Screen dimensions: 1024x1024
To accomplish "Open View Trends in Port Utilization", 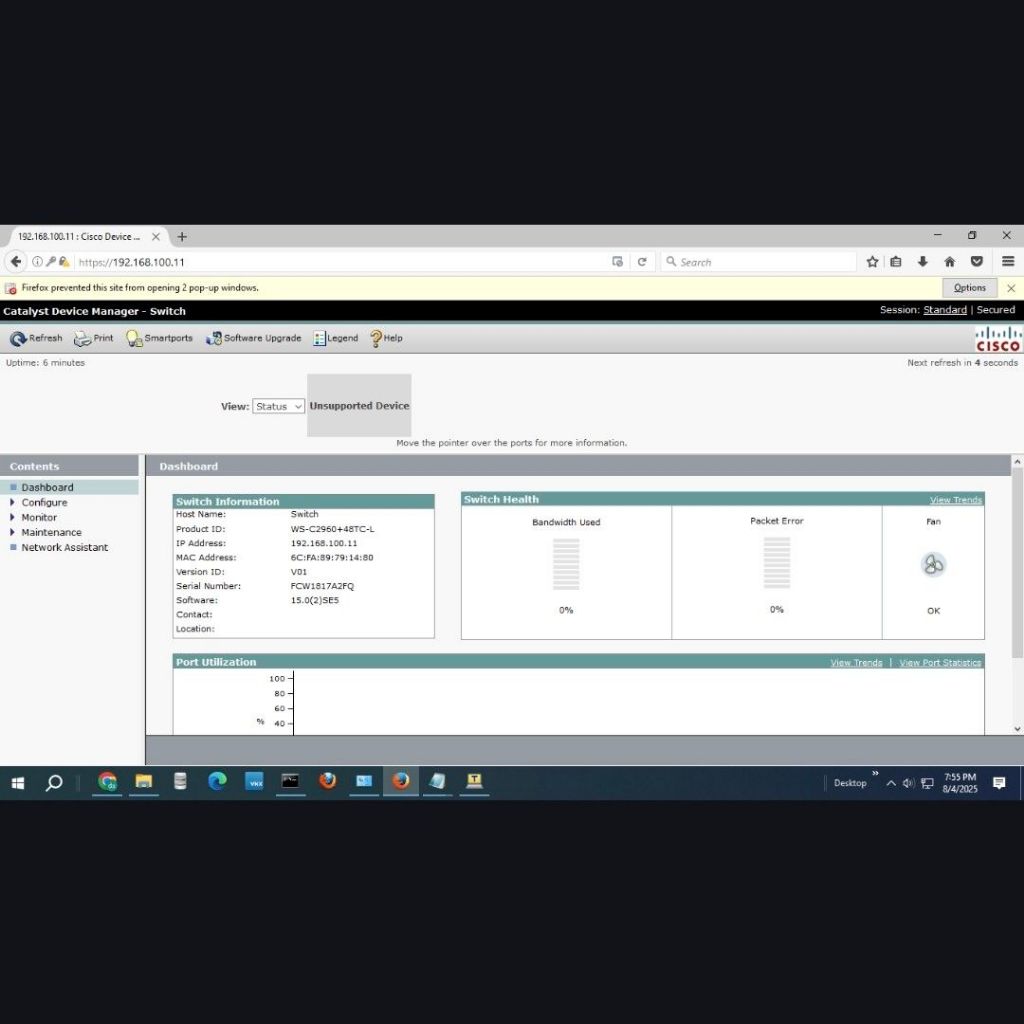I will click(x=856, y=663).
